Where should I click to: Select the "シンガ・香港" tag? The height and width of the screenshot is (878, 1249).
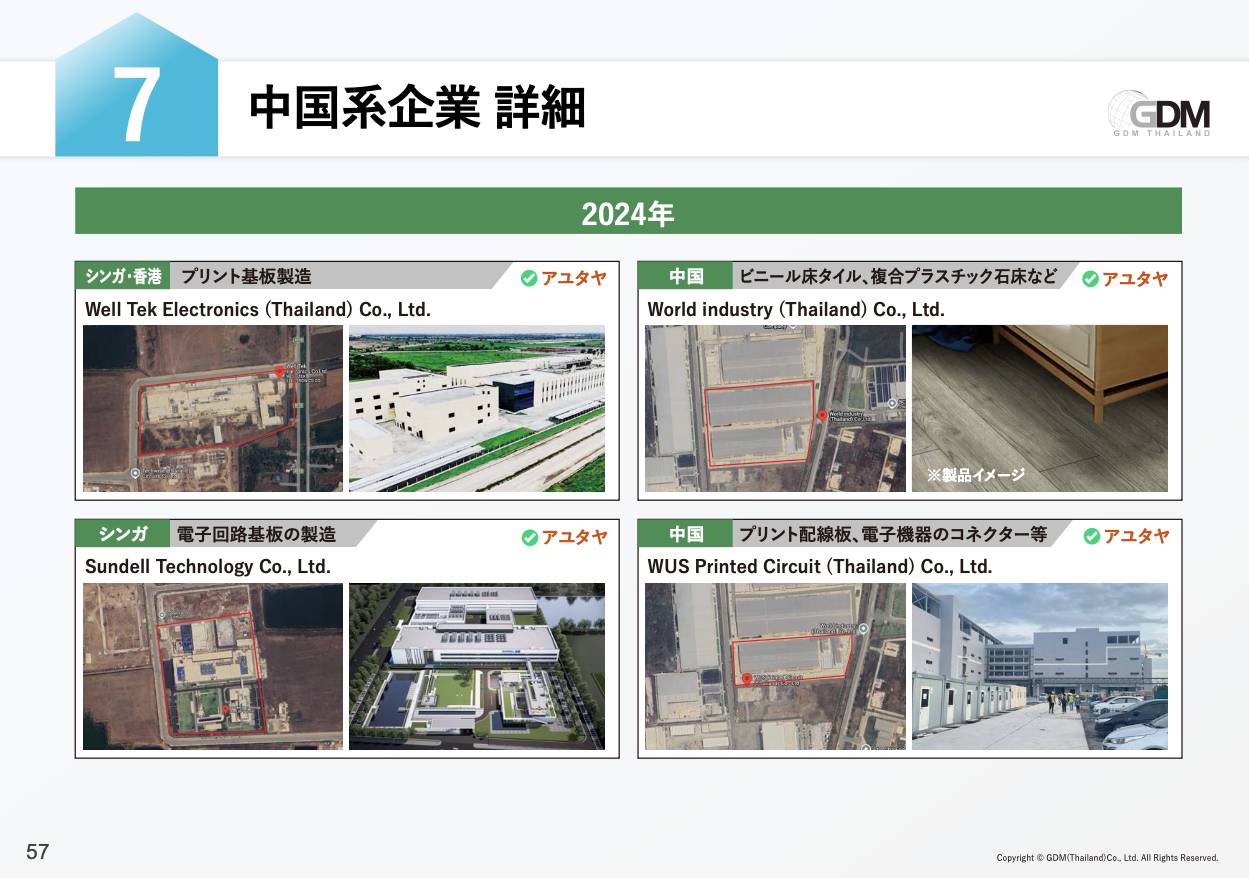point(123,276)
